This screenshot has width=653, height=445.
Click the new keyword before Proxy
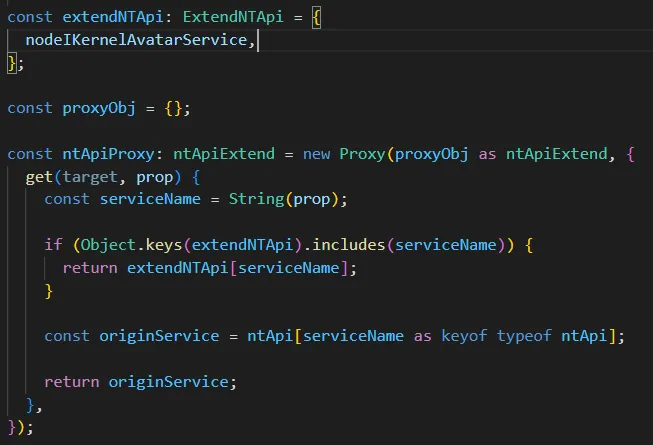point(316,153)
